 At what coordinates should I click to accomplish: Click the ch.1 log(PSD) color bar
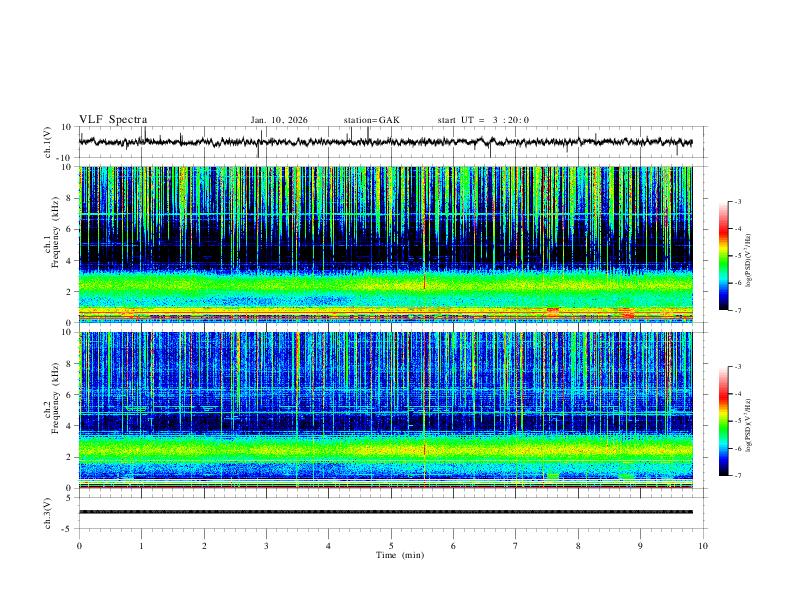tap(723, 256)
